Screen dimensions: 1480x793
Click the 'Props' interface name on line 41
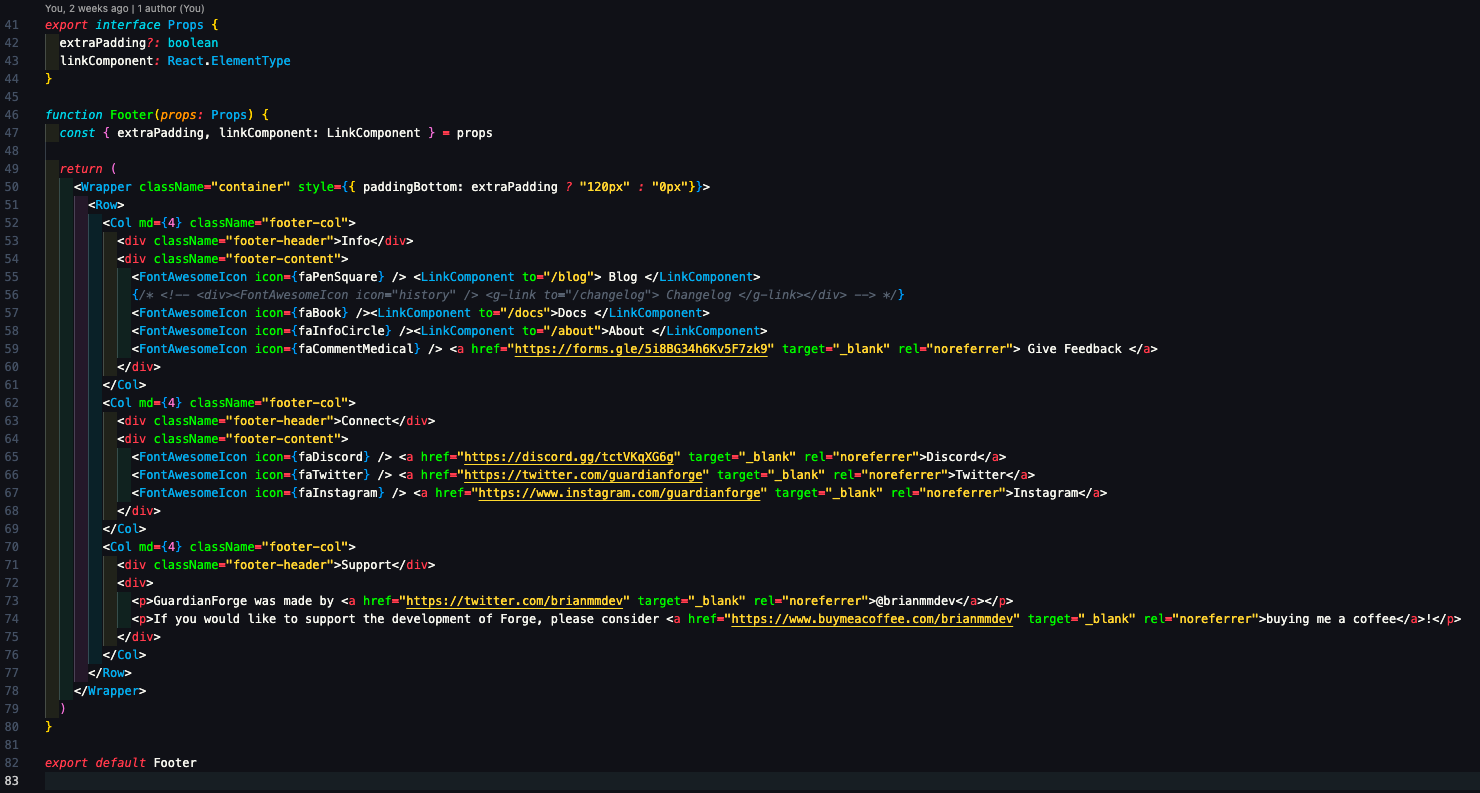coord(186,25)
